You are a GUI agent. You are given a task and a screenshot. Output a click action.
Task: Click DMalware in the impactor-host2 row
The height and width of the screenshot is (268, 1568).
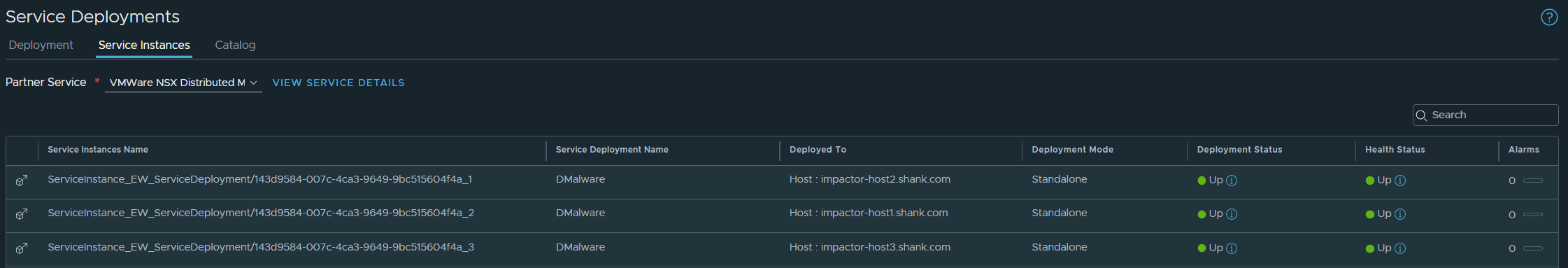[x=580, y=179]
